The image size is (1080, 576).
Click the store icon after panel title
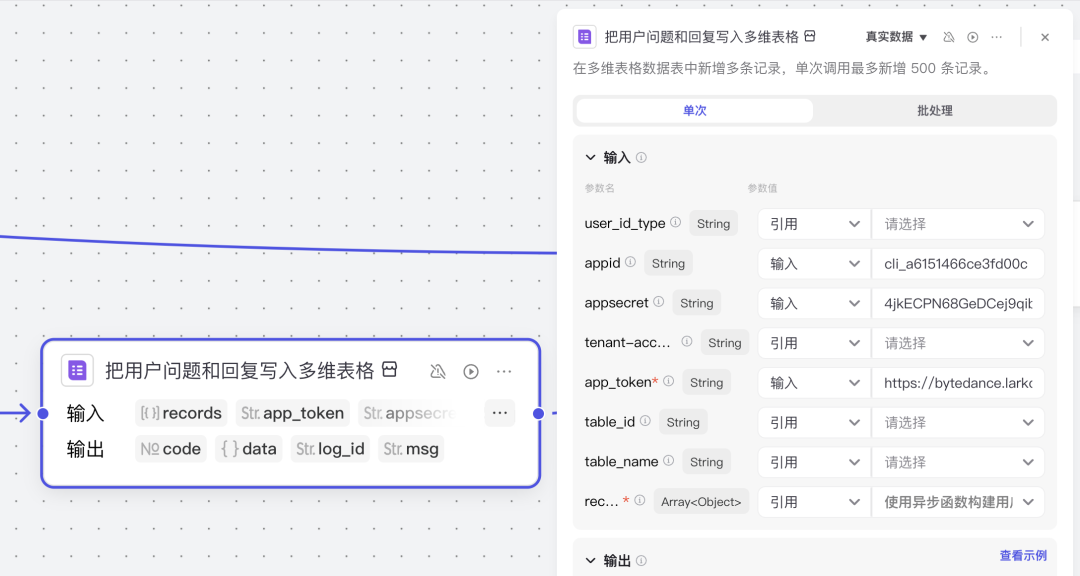click(810, 36)
